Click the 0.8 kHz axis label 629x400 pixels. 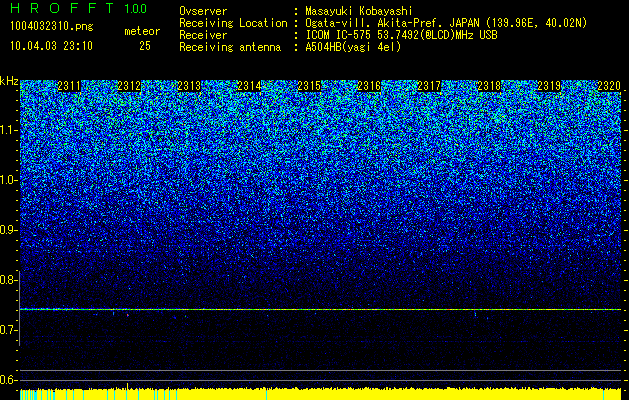(x=8, y=280)
